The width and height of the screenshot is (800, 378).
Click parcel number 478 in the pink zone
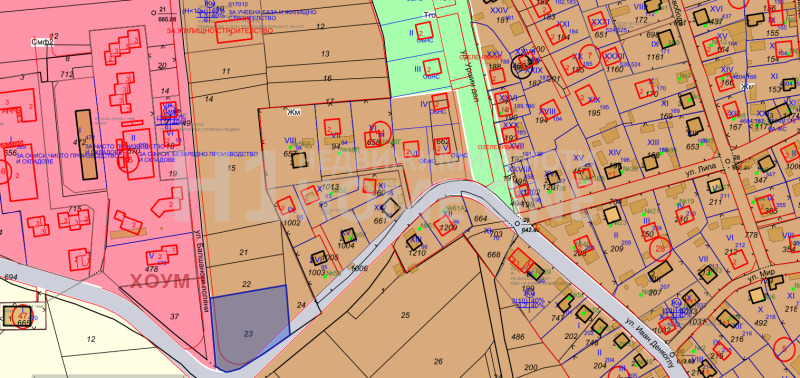tap(152, 269)
